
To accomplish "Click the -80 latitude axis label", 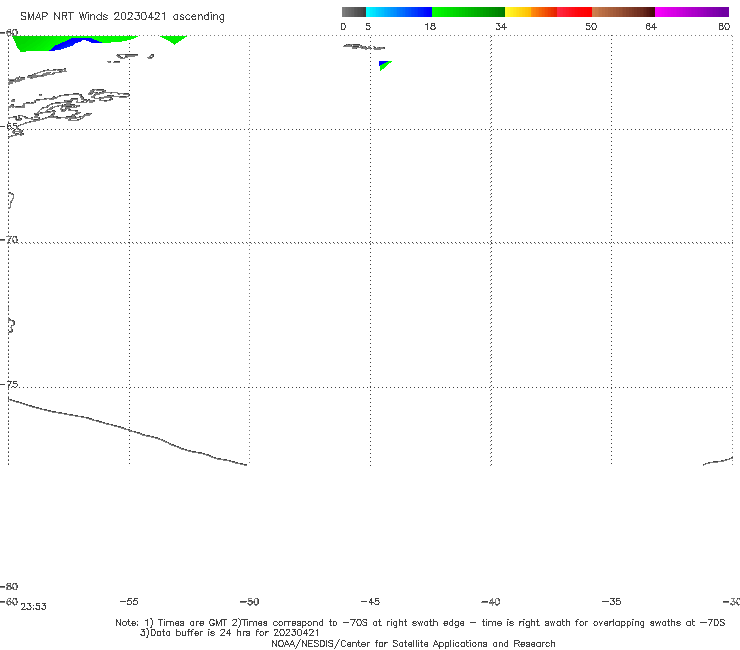I will click(x=9, y=586).
